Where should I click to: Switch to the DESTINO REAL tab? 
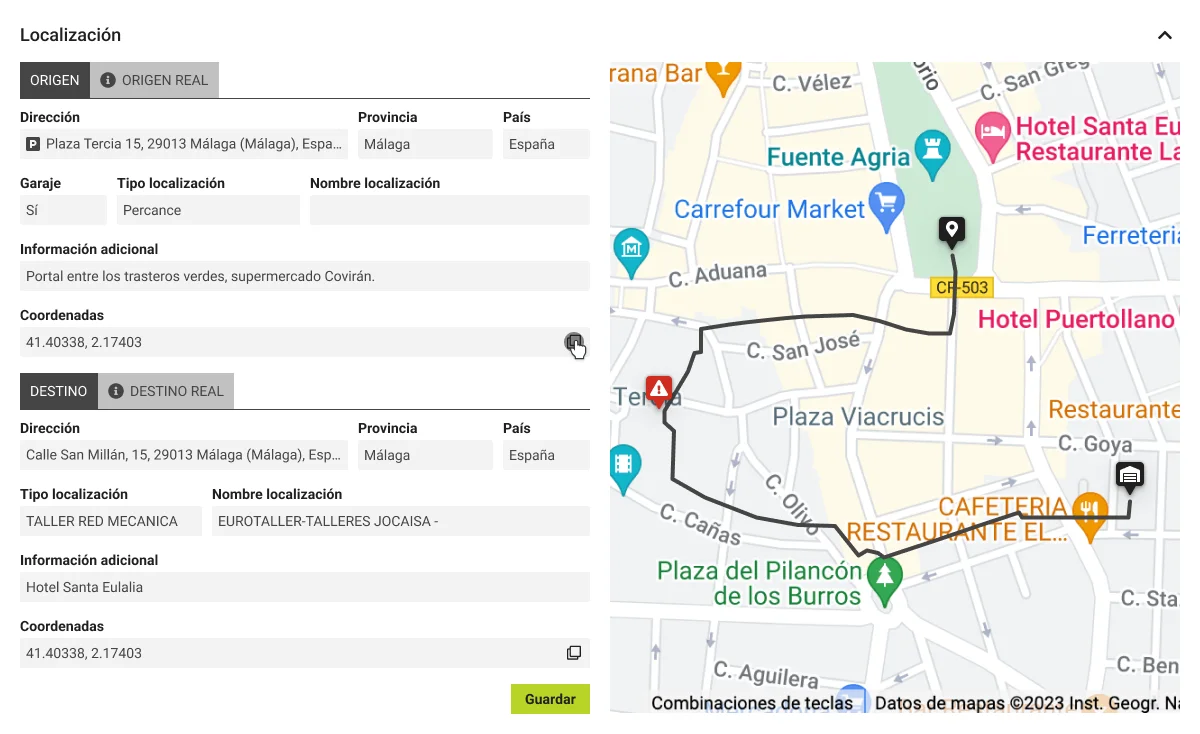[166, 391]
